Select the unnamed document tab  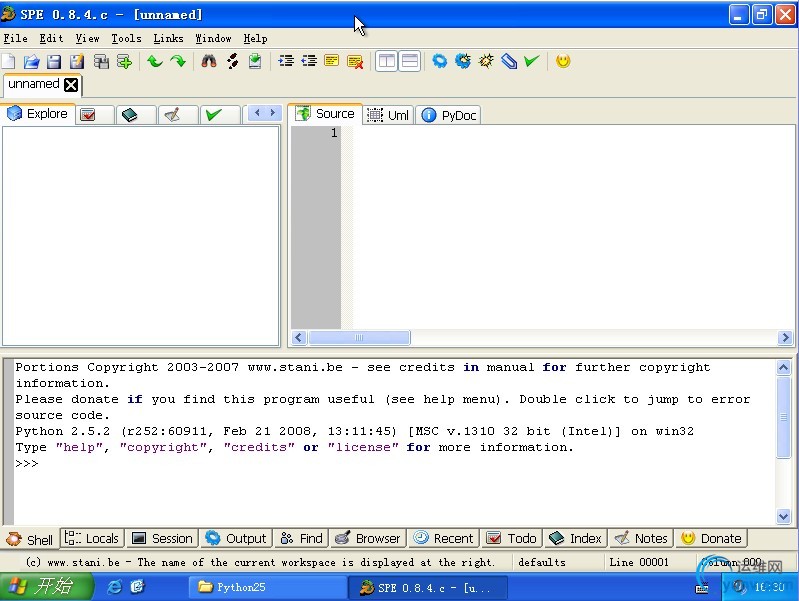pyautogui.click(x=34, y=84)
